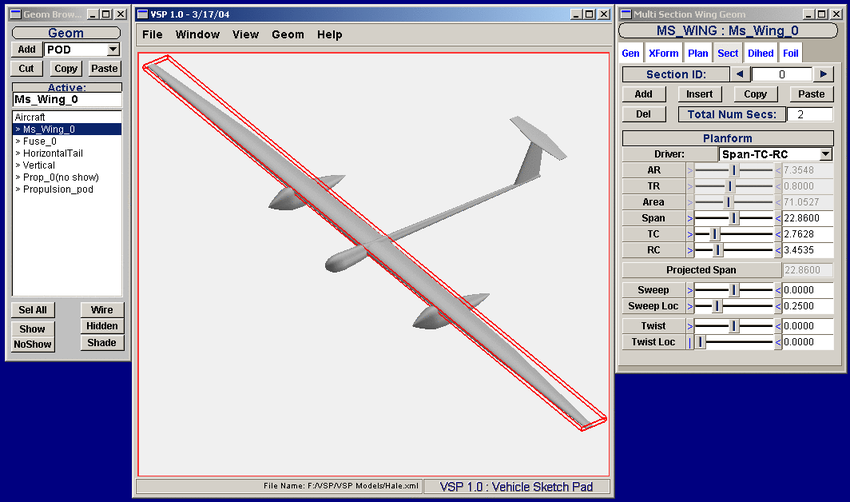Click the Twist slider decrease arrow
Image resolution: width=850 pixels, height=502 pixels.
[689, 326]
